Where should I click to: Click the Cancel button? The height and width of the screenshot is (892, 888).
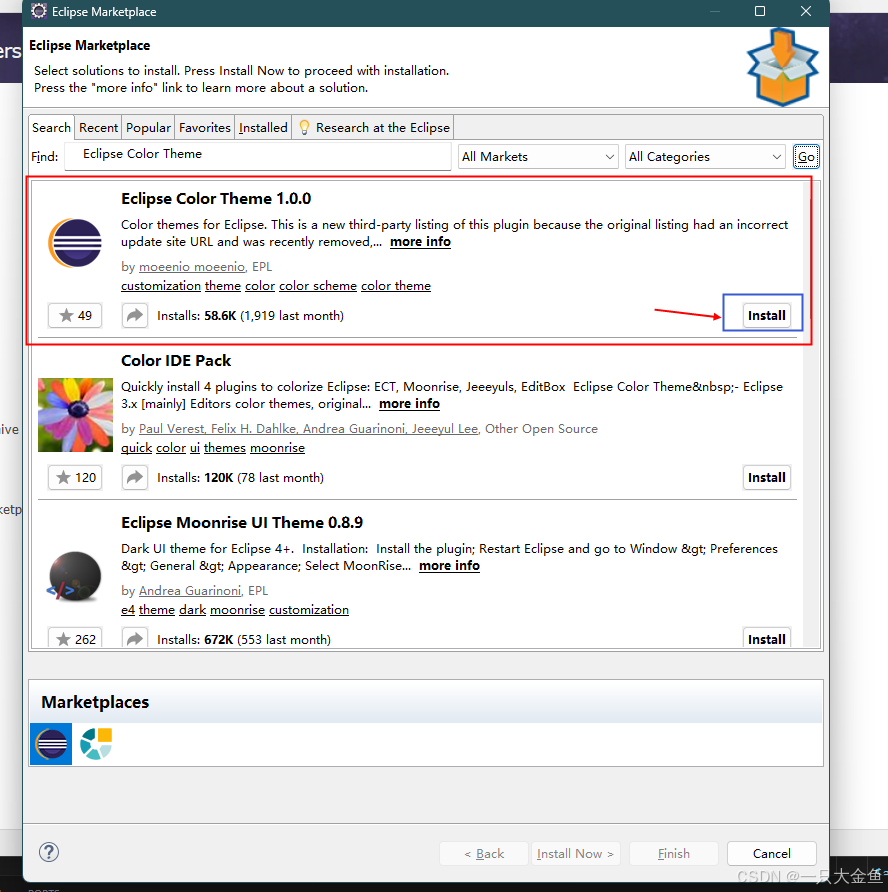coord(771,853)
